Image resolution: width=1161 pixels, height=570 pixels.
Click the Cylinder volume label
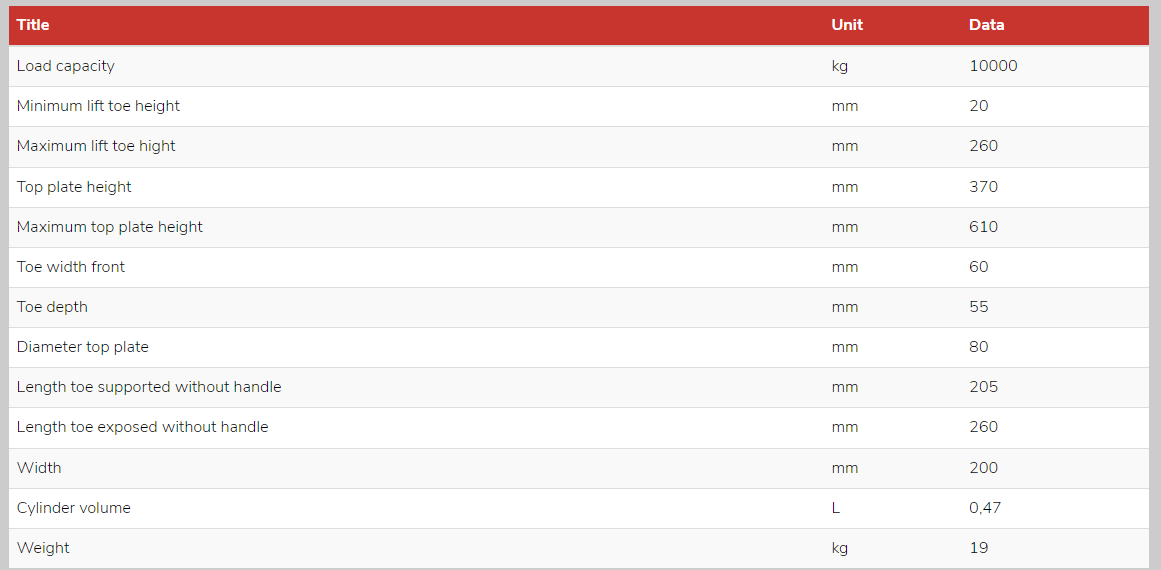[73, 508]
